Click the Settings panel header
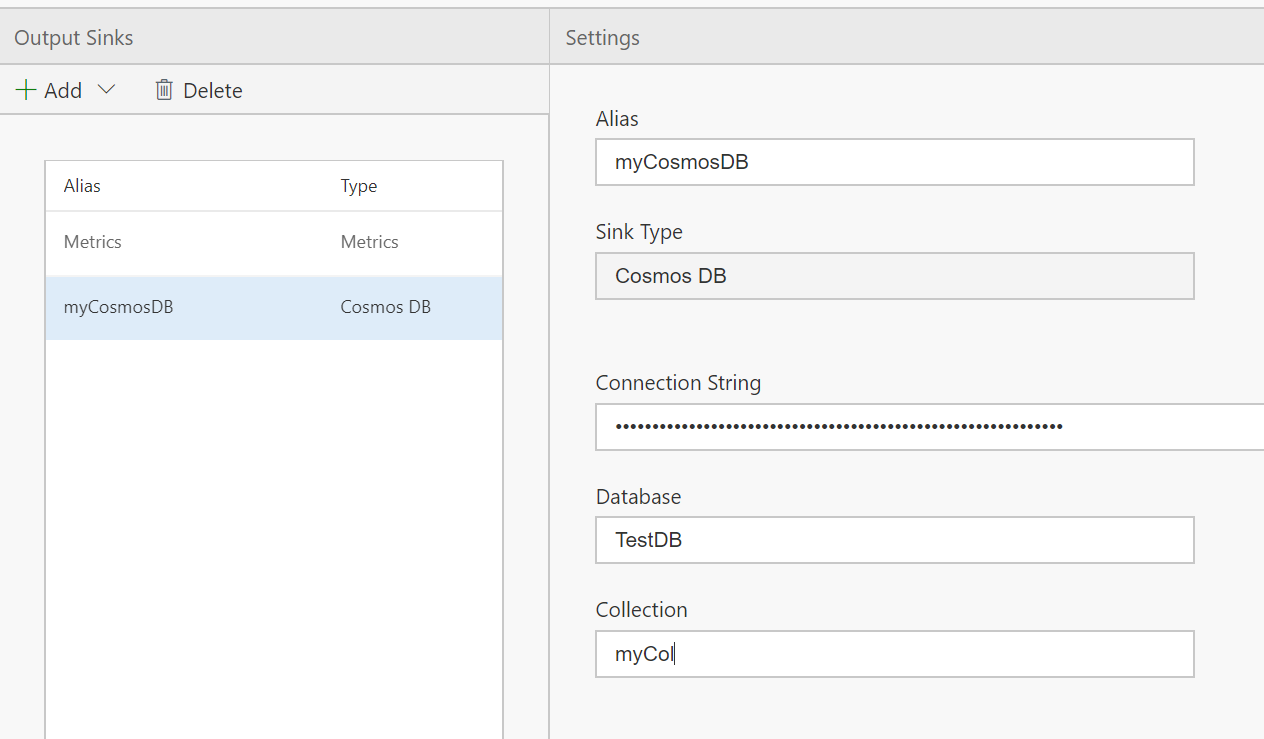The width and height of the screenshot is (1264, 739). pyautogui.click(x=602, y=38)
